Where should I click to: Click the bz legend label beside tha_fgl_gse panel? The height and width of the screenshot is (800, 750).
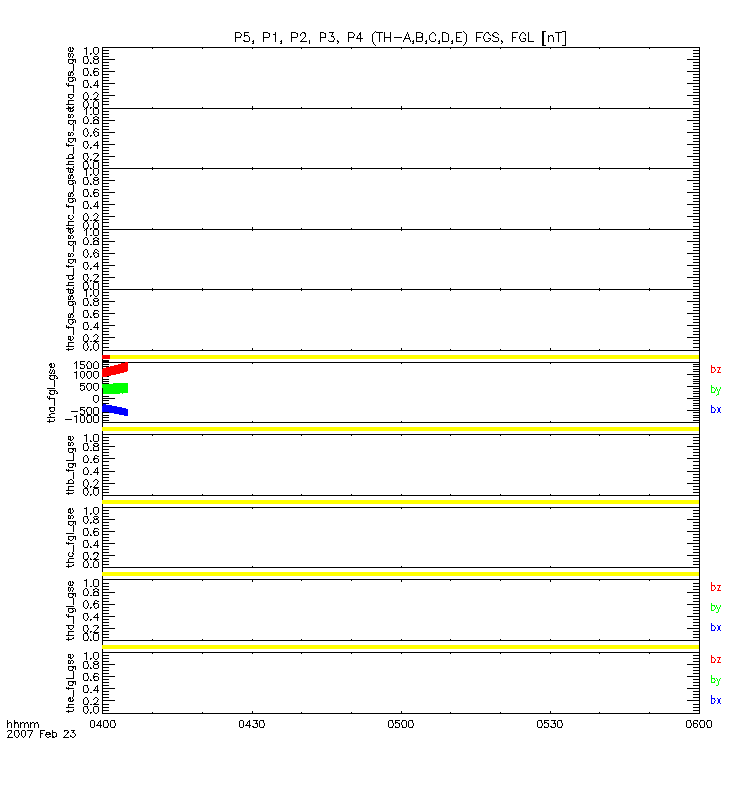click(715, 369)
